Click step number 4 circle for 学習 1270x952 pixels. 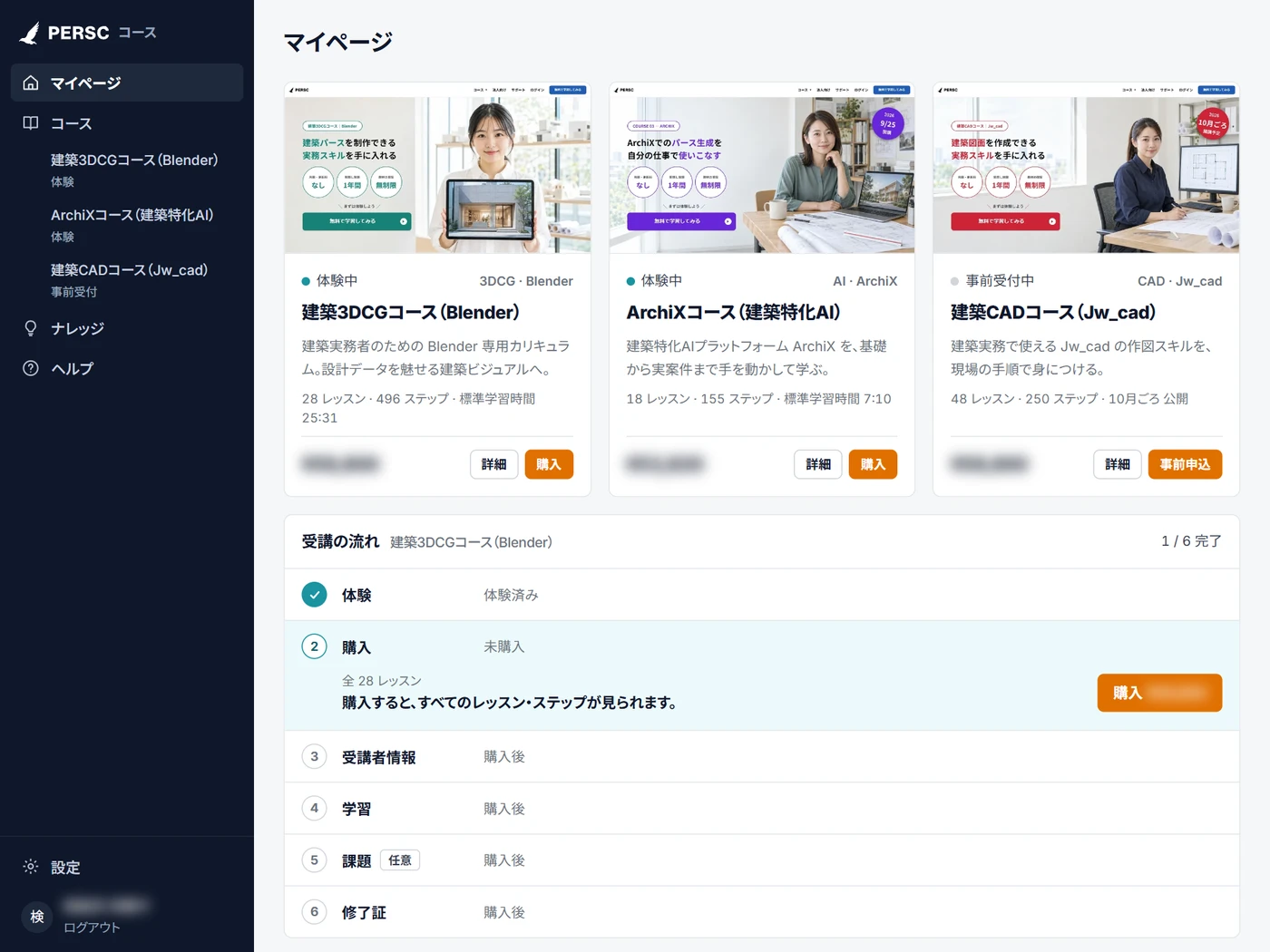click(314, 808)
